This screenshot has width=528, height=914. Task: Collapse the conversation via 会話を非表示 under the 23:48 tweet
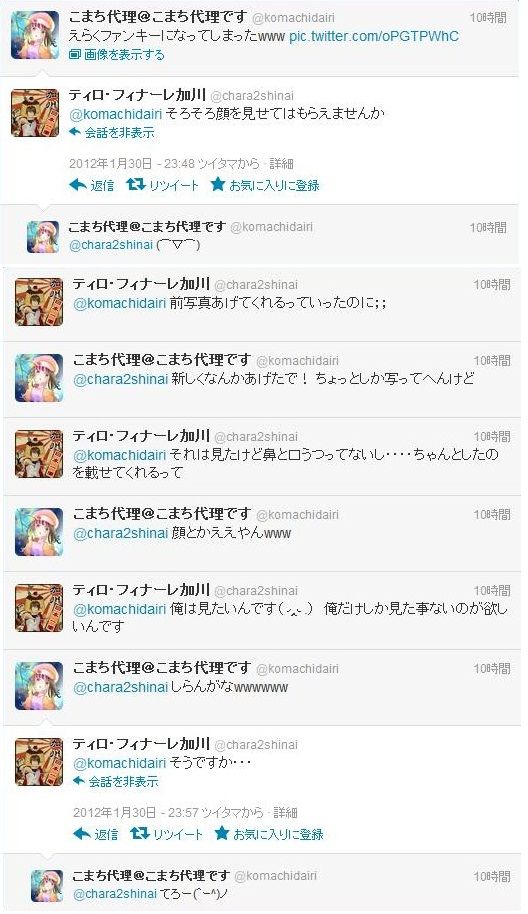coord(112,132)
